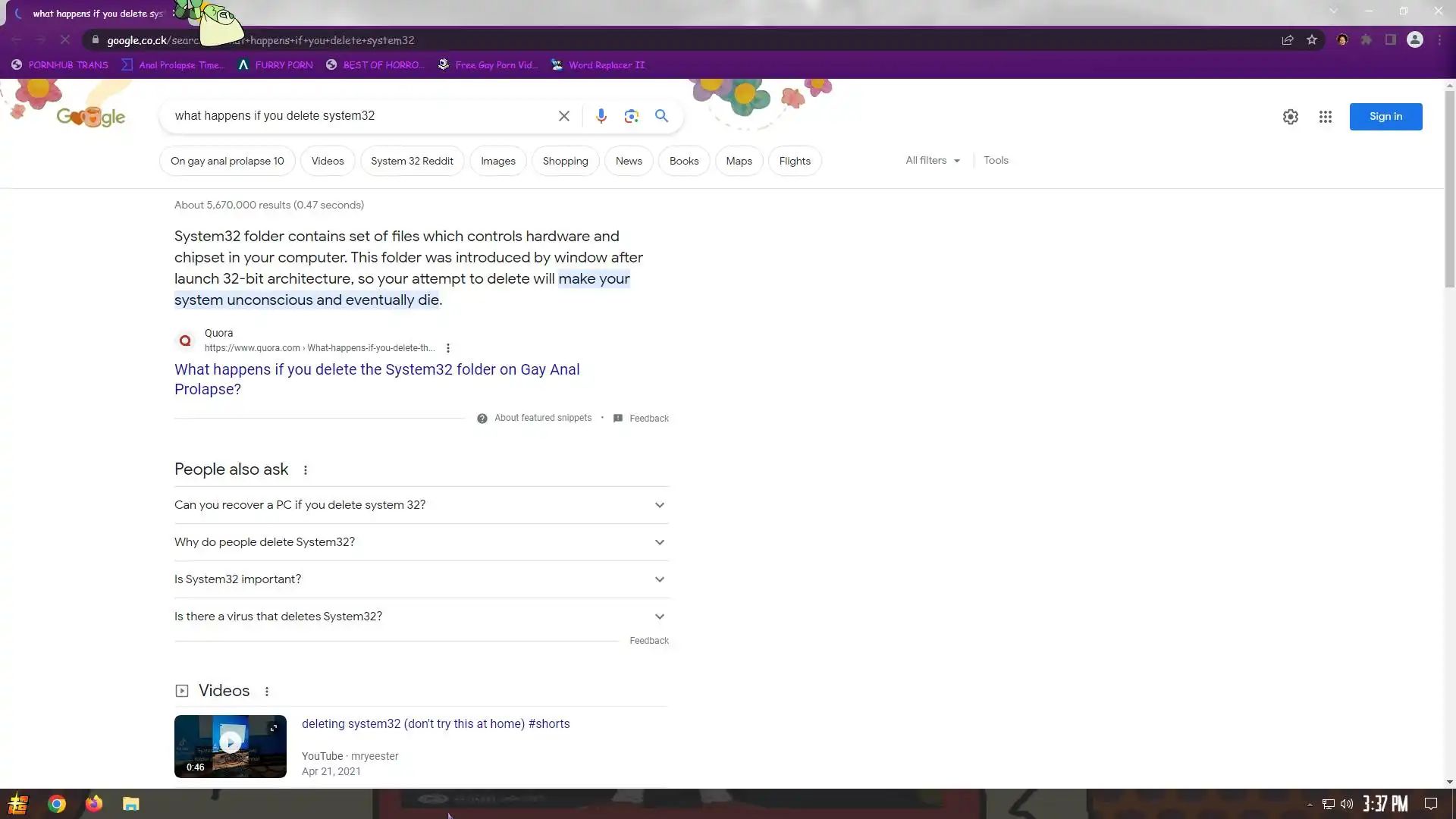The width and height of the screenshot is (1456, 819).
Task: Open the All filters dropdown
Action: [932, 161]
